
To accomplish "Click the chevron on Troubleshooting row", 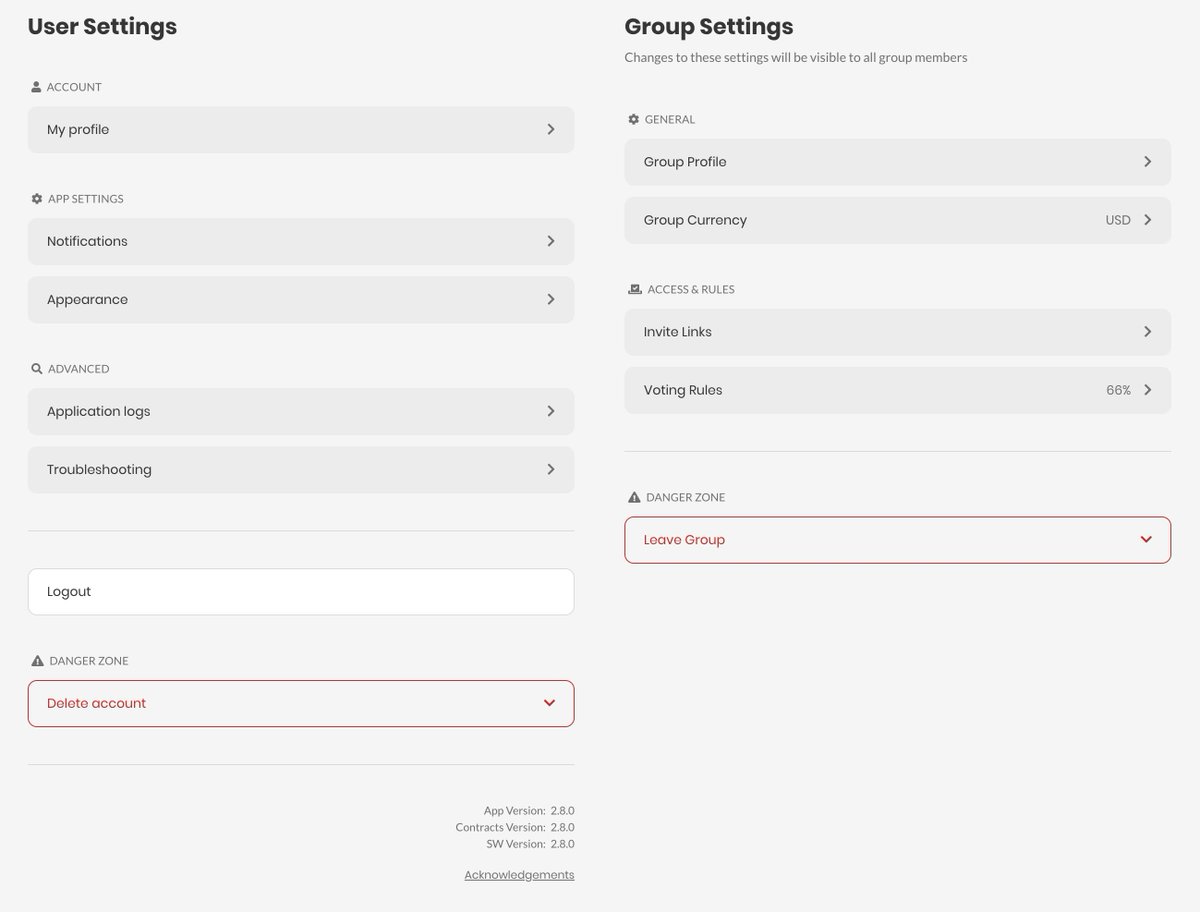I will coord(551,470).
